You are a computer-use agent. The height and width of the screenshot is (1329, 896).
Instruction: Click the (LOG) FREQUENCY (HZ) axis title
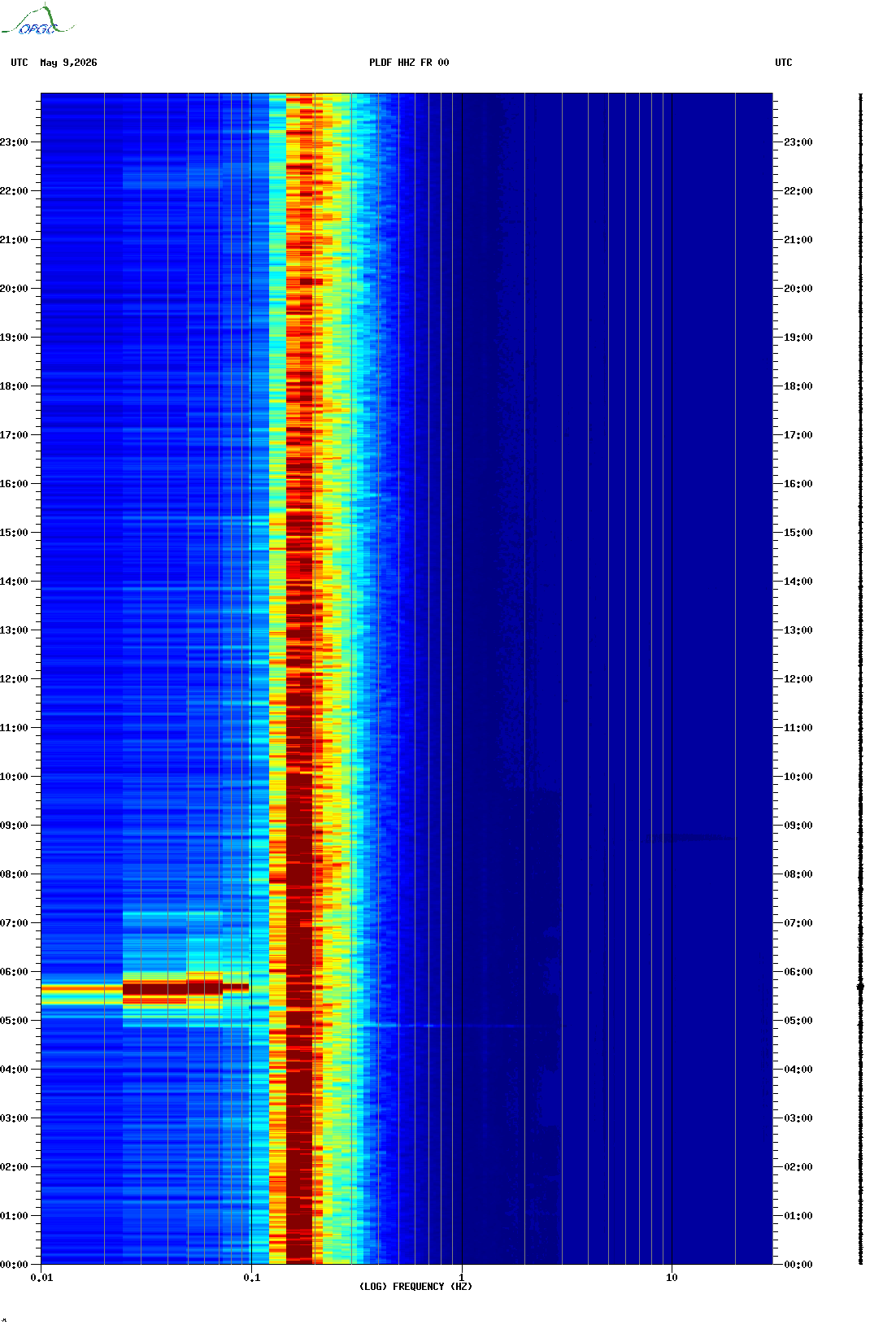coord(415,1287)
